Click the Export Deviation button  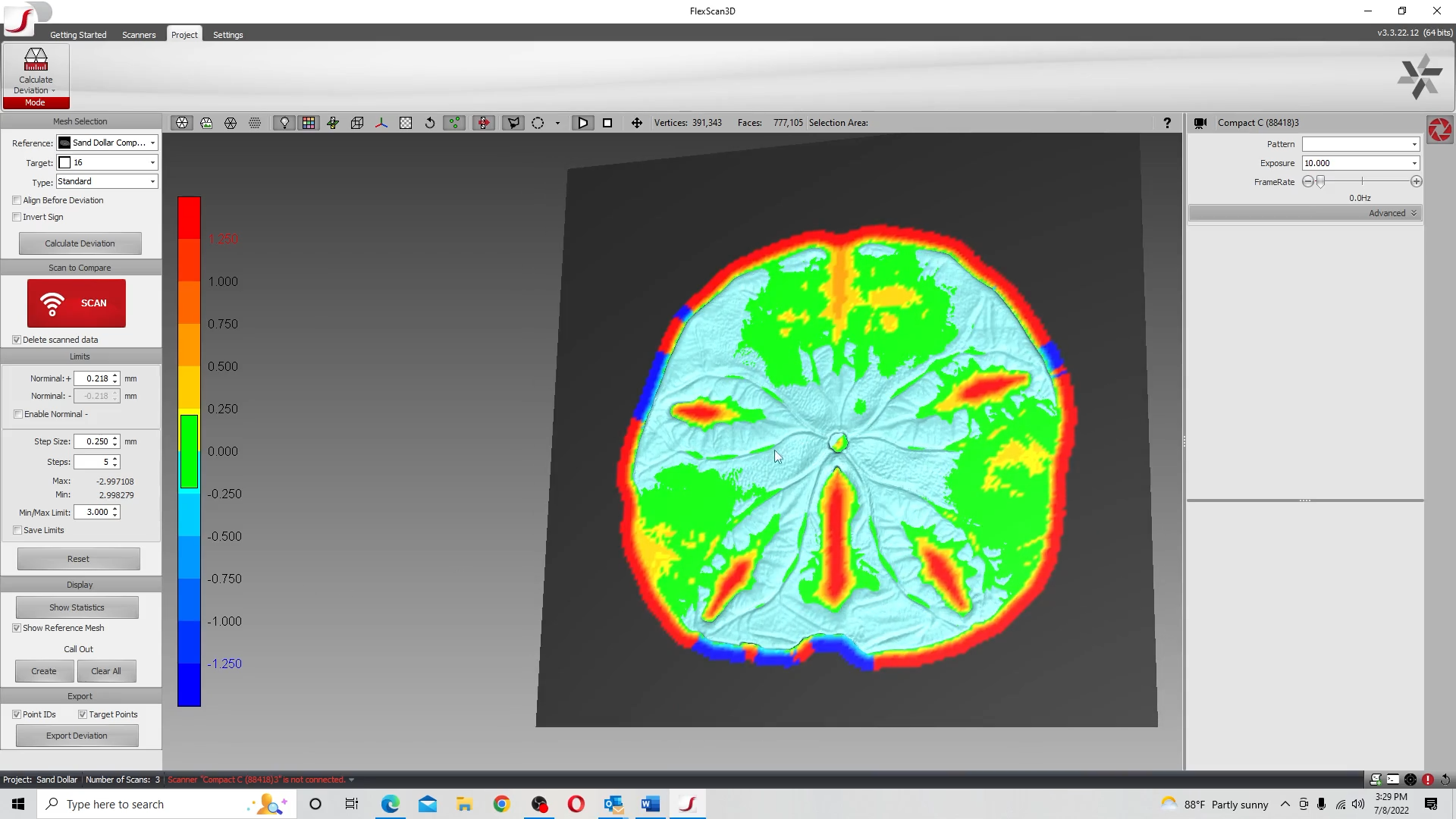point(77,736)
